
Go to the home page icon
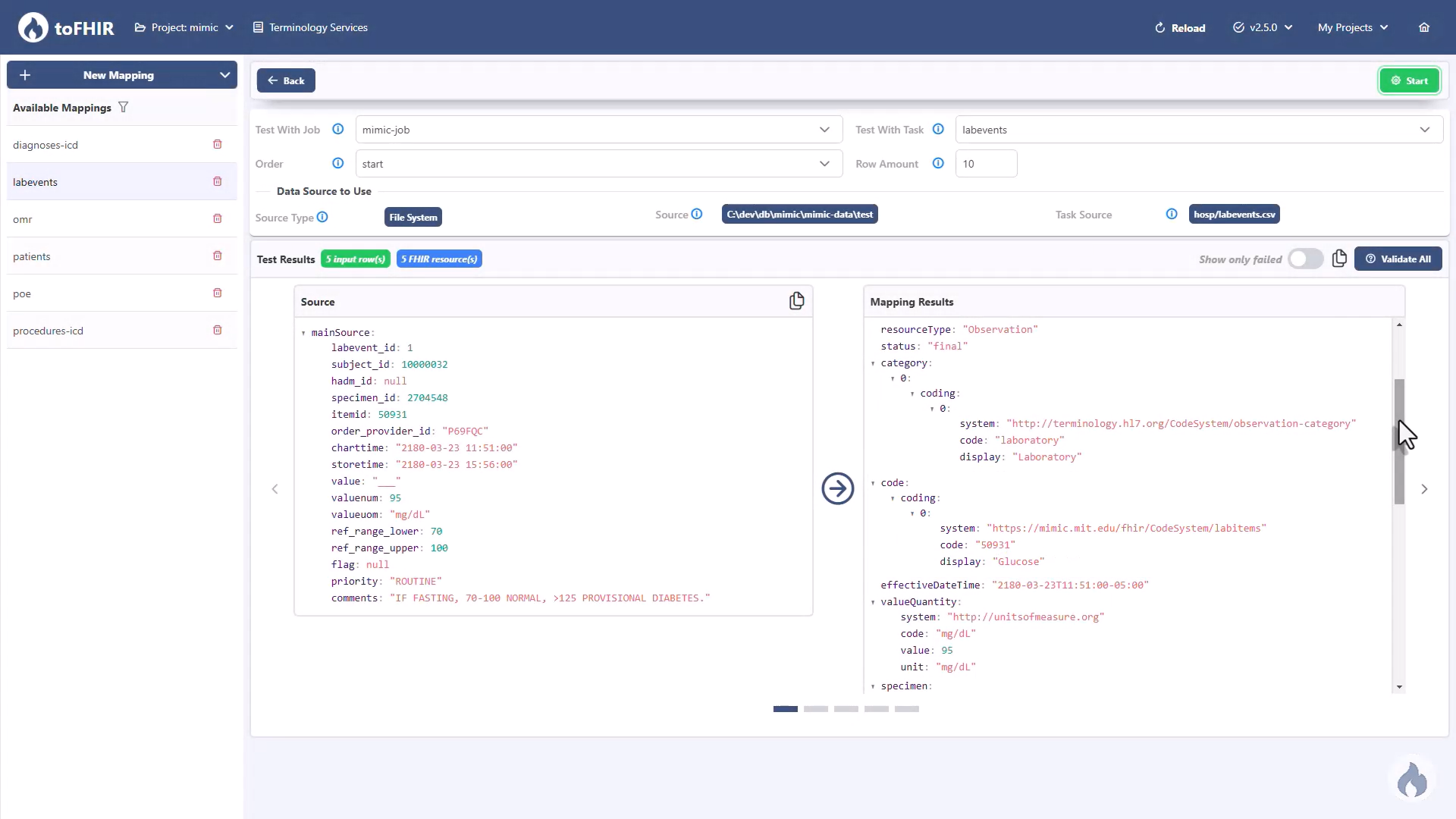pos(1423,27)
